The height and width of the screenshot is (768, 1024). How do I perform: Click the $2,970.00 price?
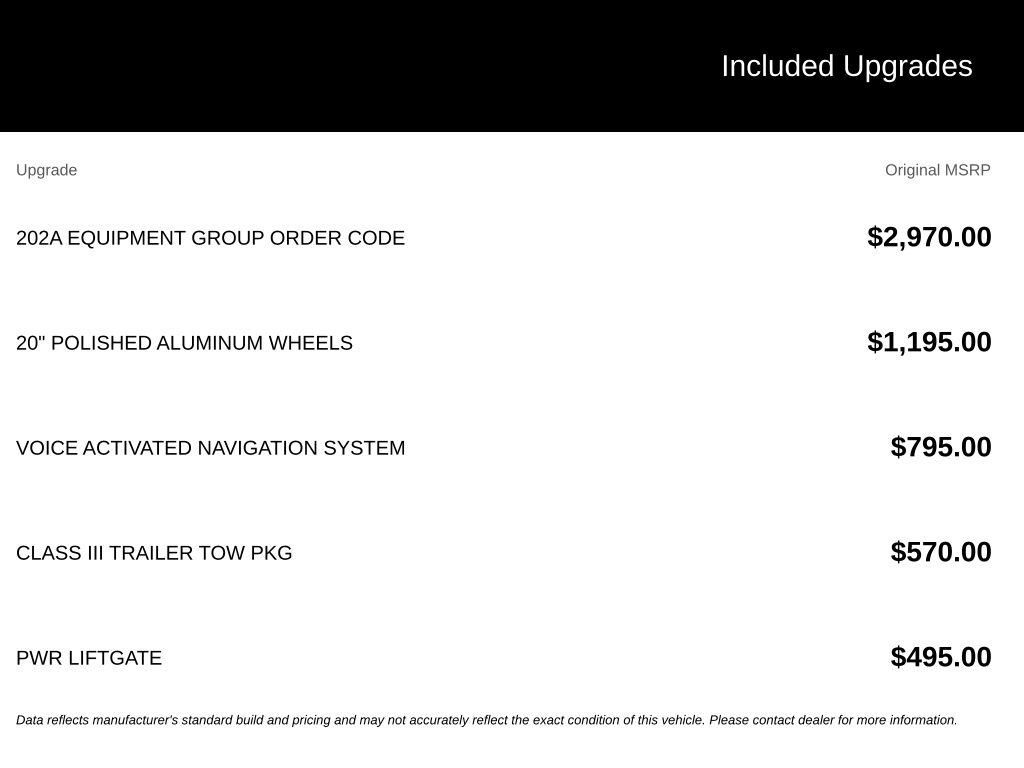pyautogui.click(x=929, y=237)
